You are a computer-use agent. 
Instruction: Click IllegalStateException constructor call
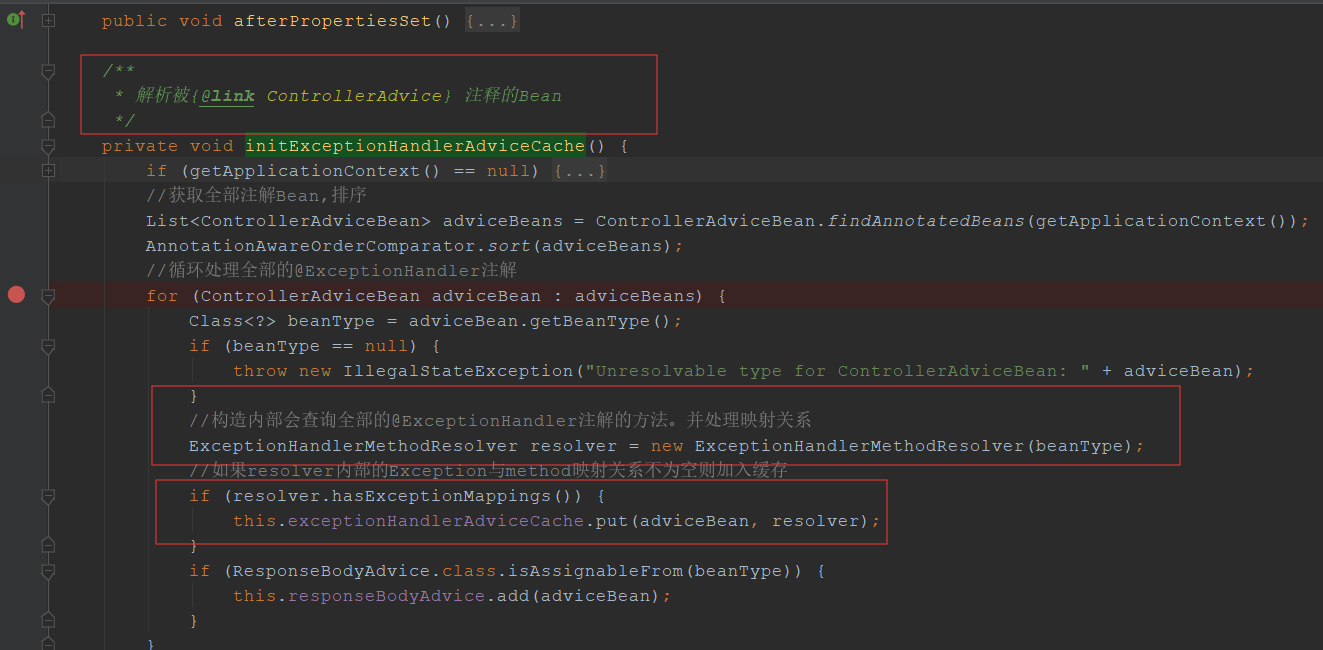(459, 371)
